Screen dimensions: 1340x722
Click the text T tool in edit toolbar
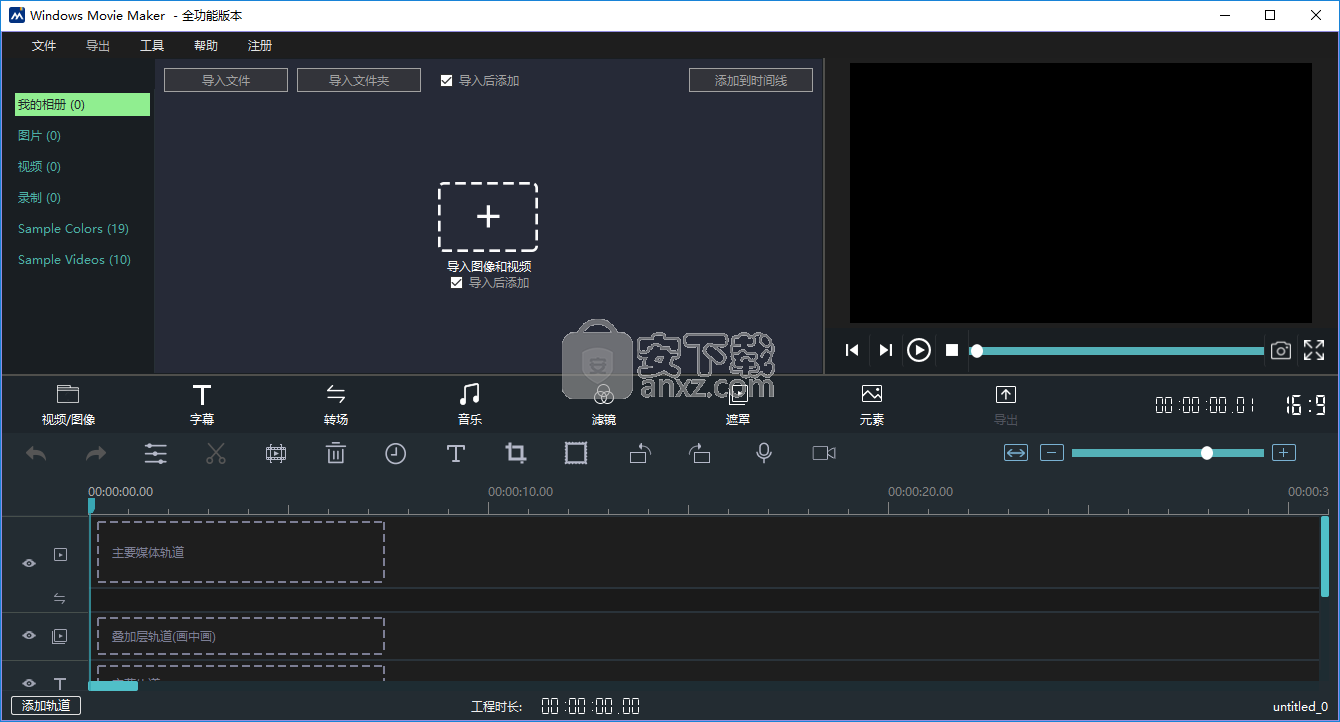pos(456,454)
